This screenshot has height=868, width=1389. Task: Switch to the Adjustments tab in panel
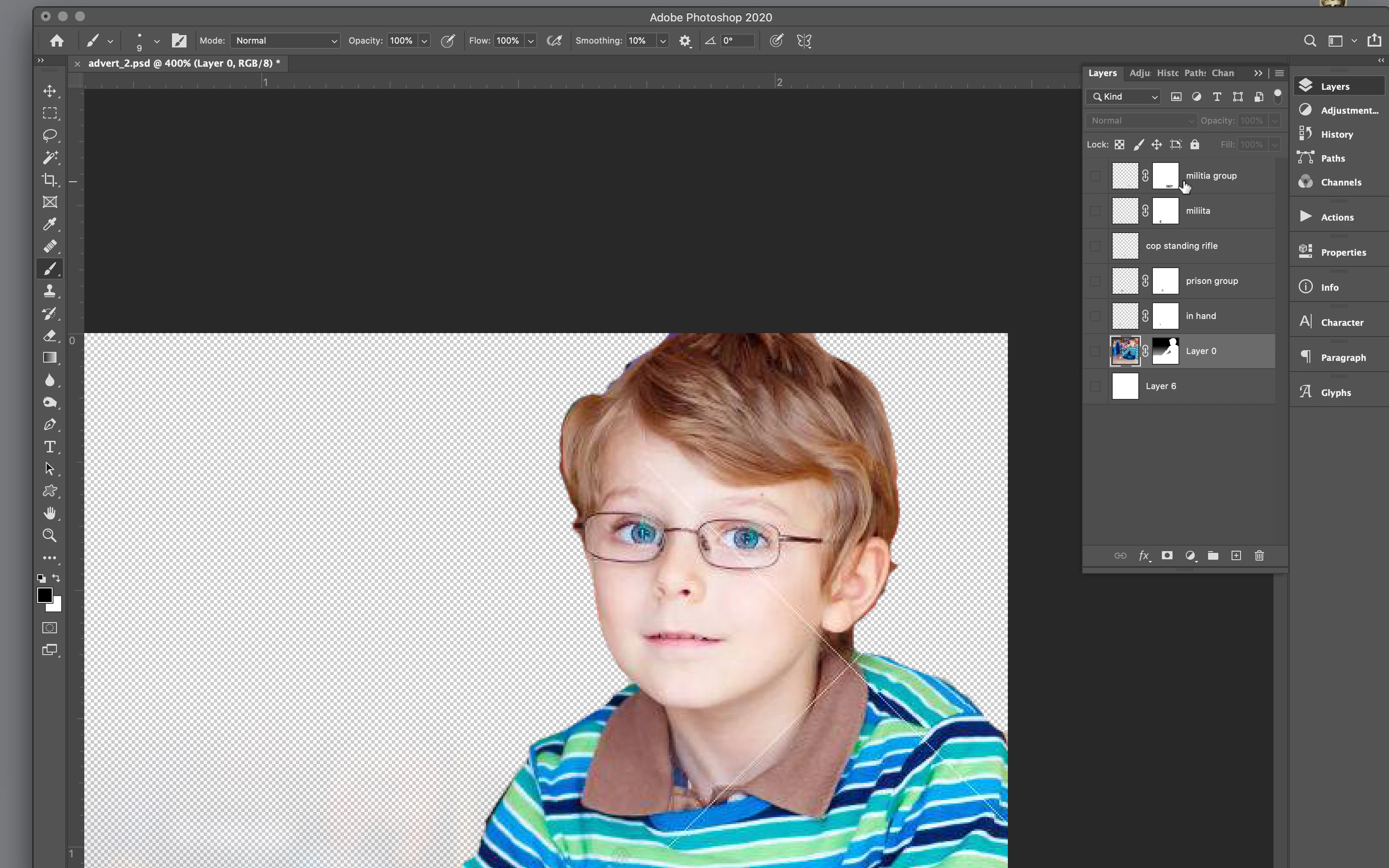point(1139,73)
